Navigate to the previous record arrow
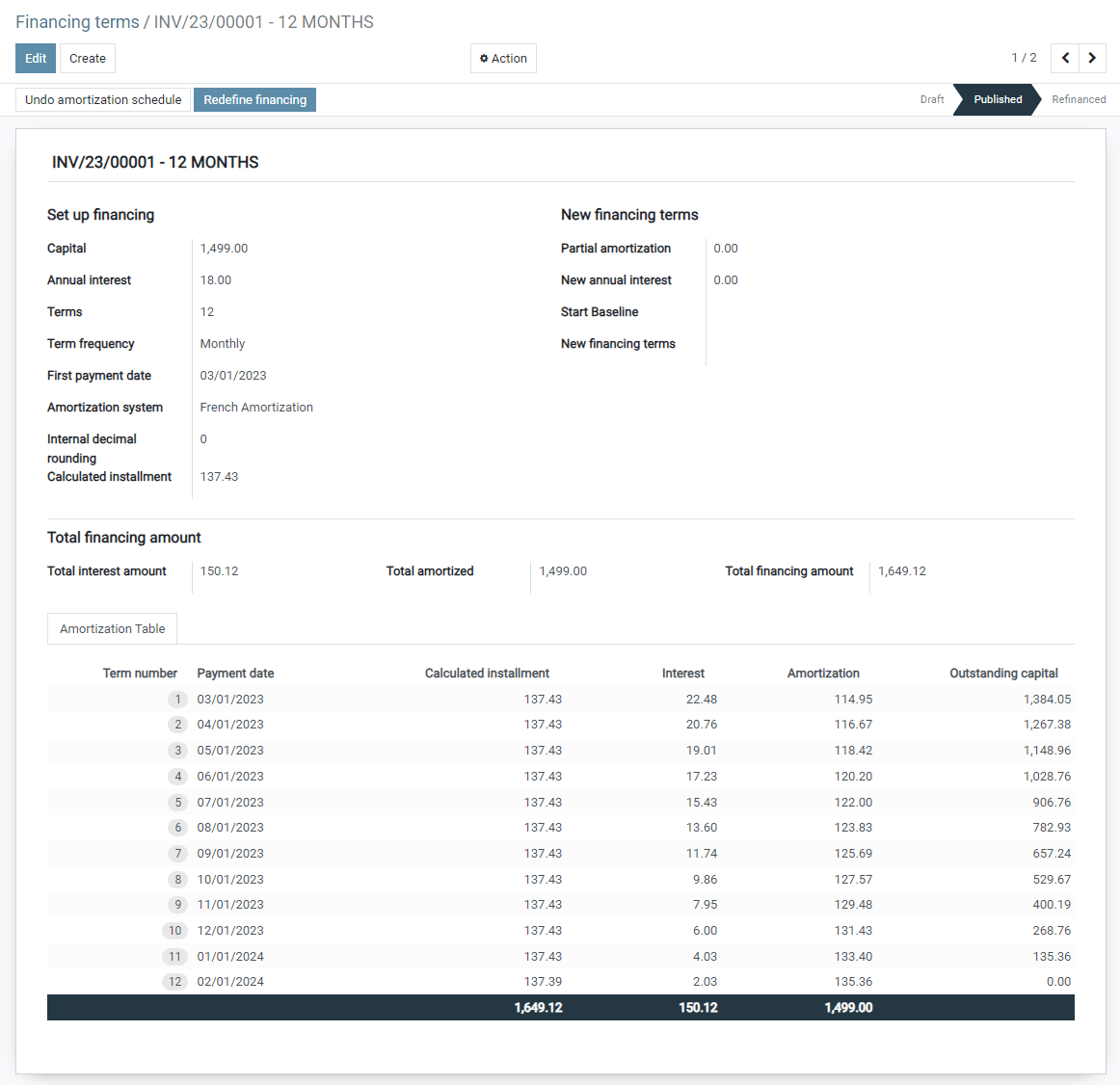Screen dimensions: 1120x1085 pos(1064,58)
